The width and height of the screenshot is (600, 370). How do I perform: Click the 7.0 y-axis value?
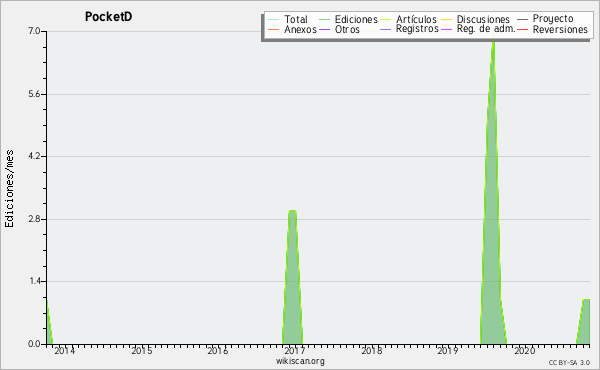tap(34, 31)
